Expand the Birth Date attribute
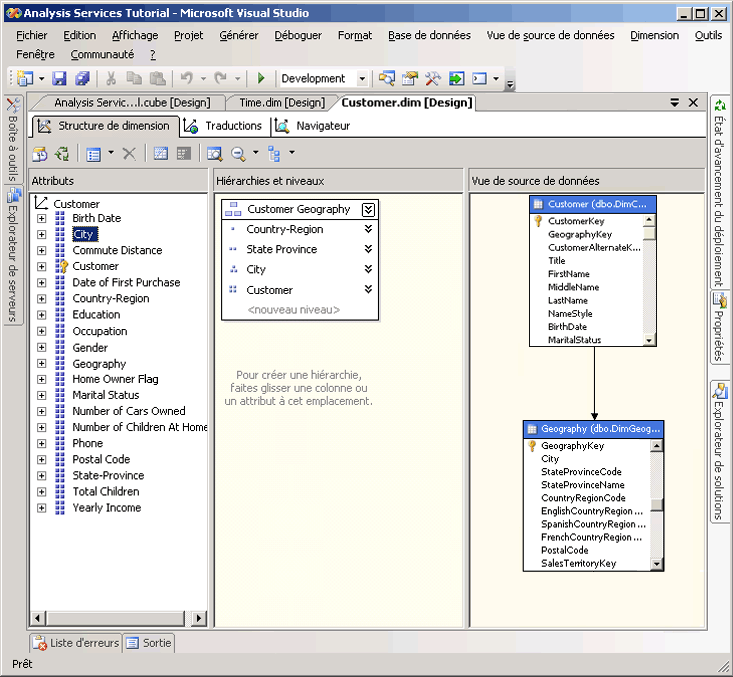 (42, 218)
